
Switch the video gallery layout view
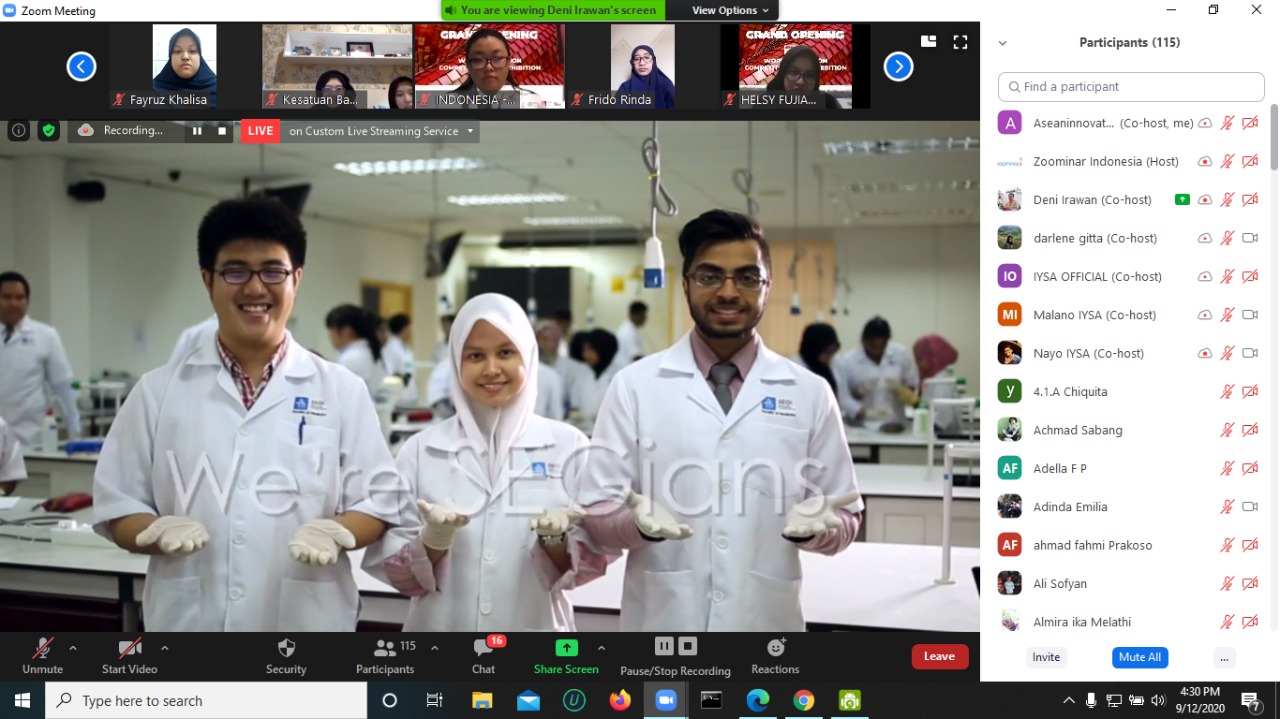[928, 42]
